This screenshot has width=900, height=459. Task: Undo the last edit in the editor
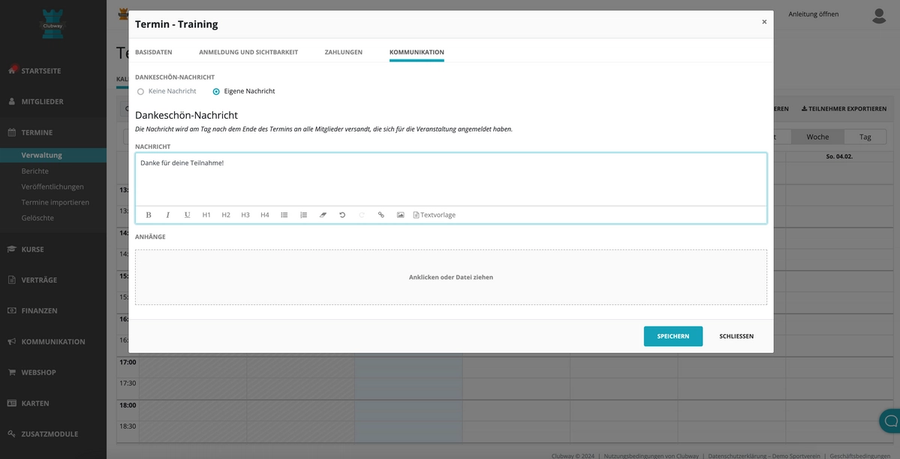click(x=342, y=215)
